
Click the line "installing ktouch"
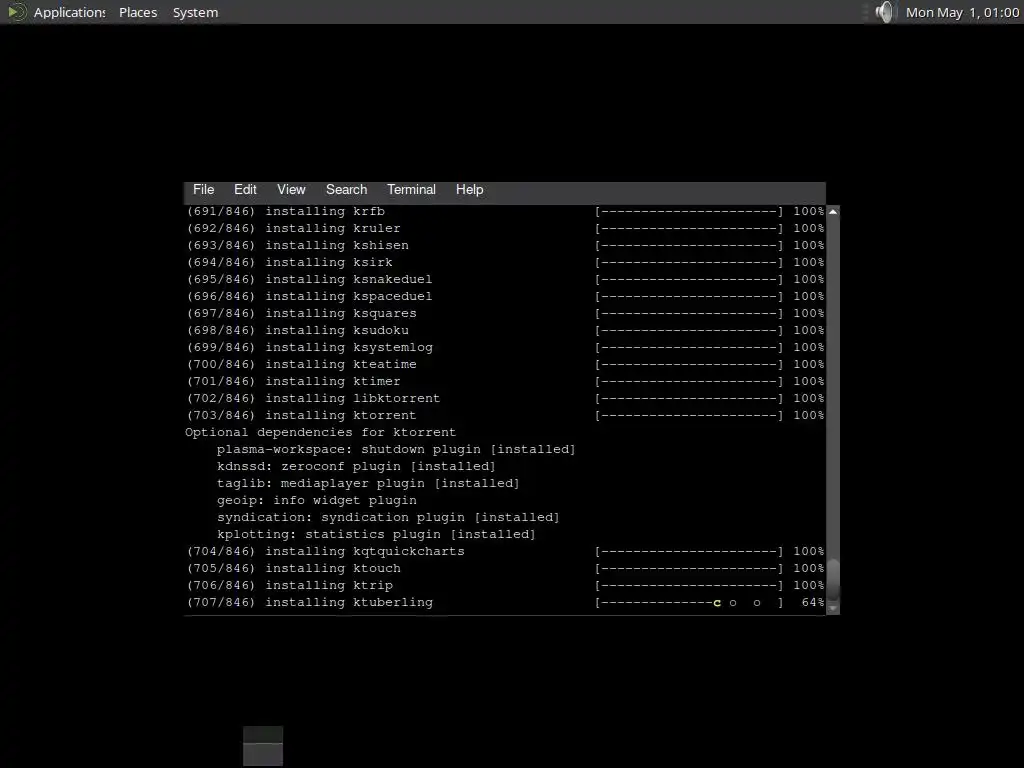[505, 568]
